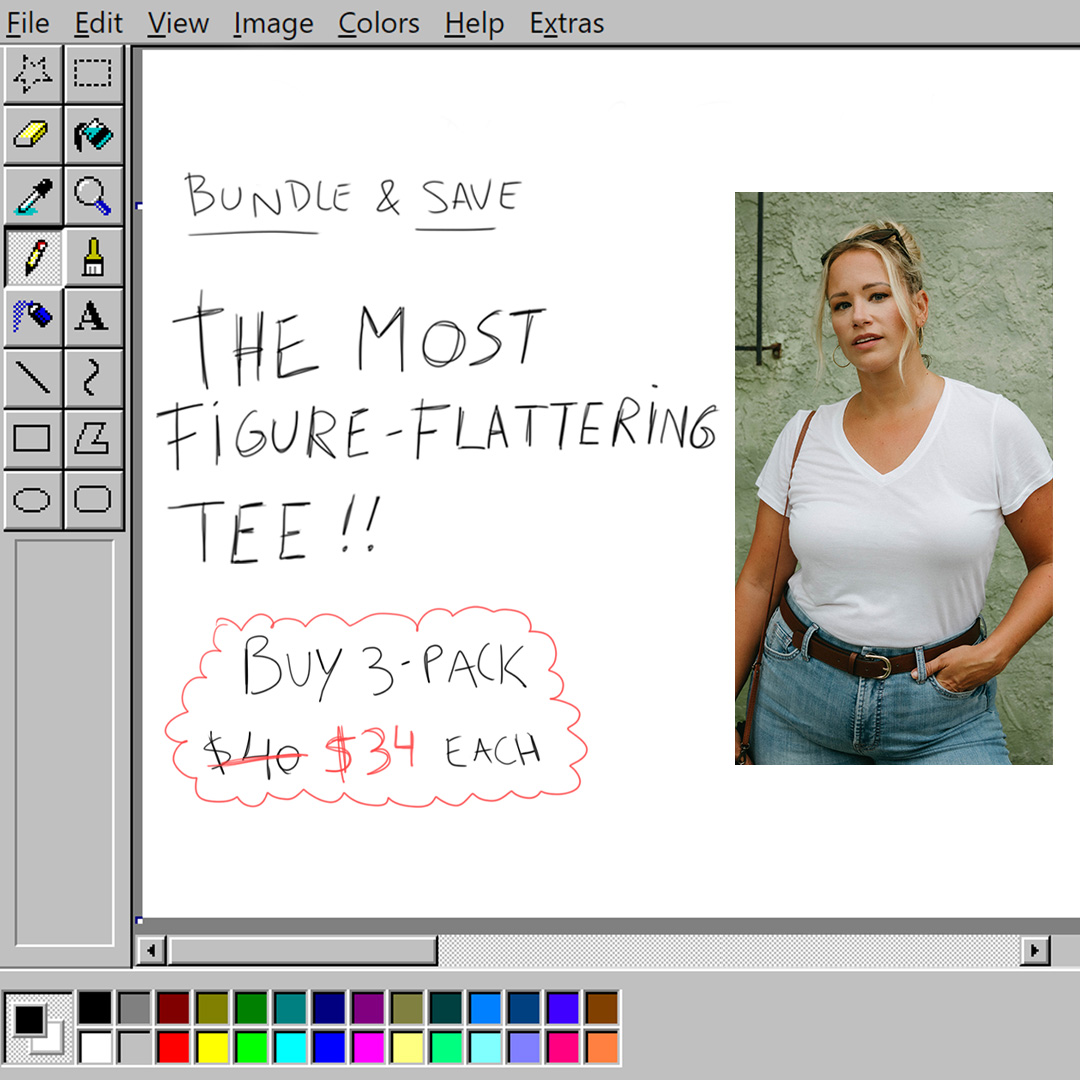Select the Magnifier zoom tool
This screenshot has width=1080, height=1080.
click(x=94, y=196)
